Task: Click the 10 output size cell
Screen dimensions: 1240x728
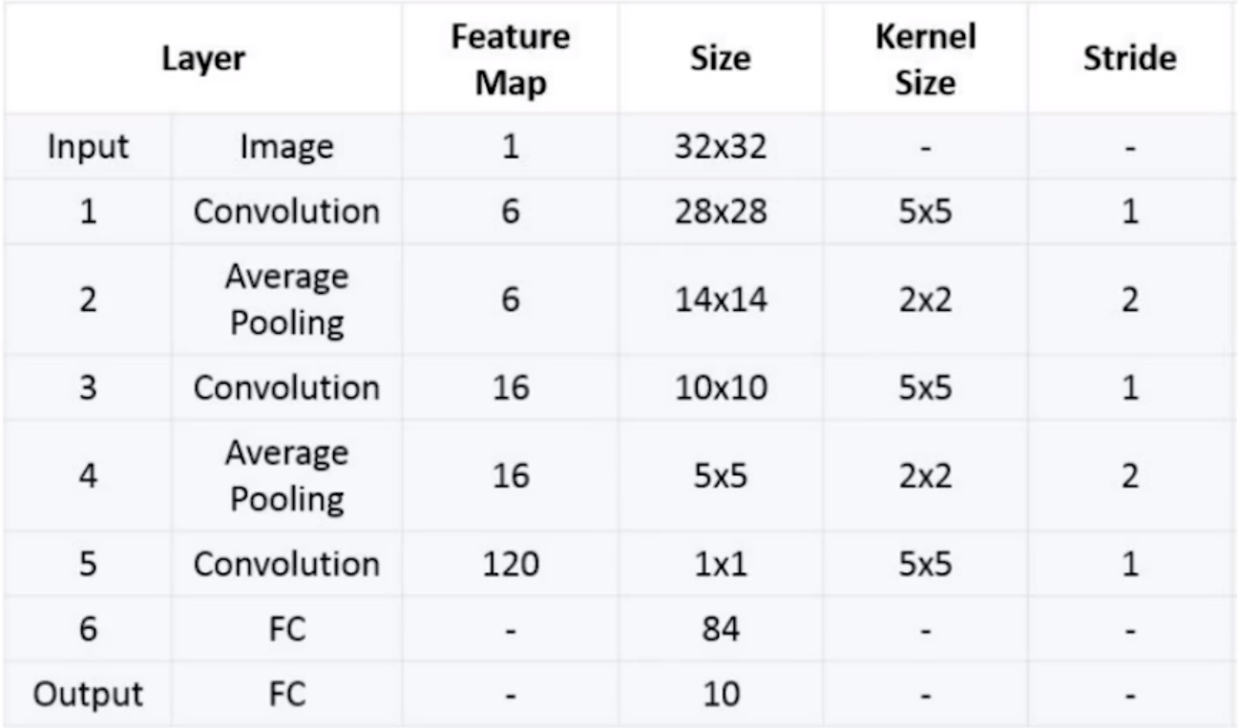Action: click(x=720, y=693)
